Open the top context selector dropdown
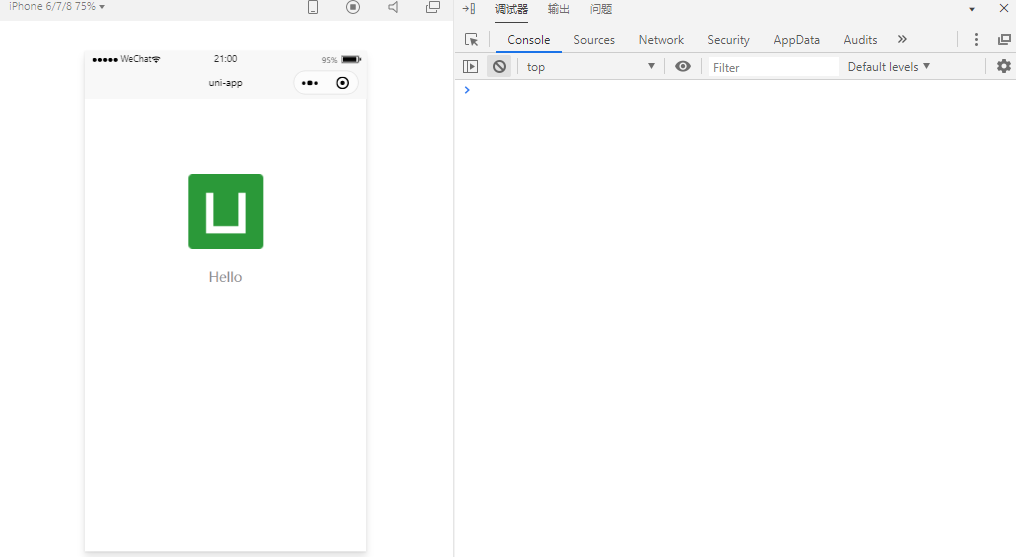This screenshot has width=1016, height=557. tap(590, 67)
